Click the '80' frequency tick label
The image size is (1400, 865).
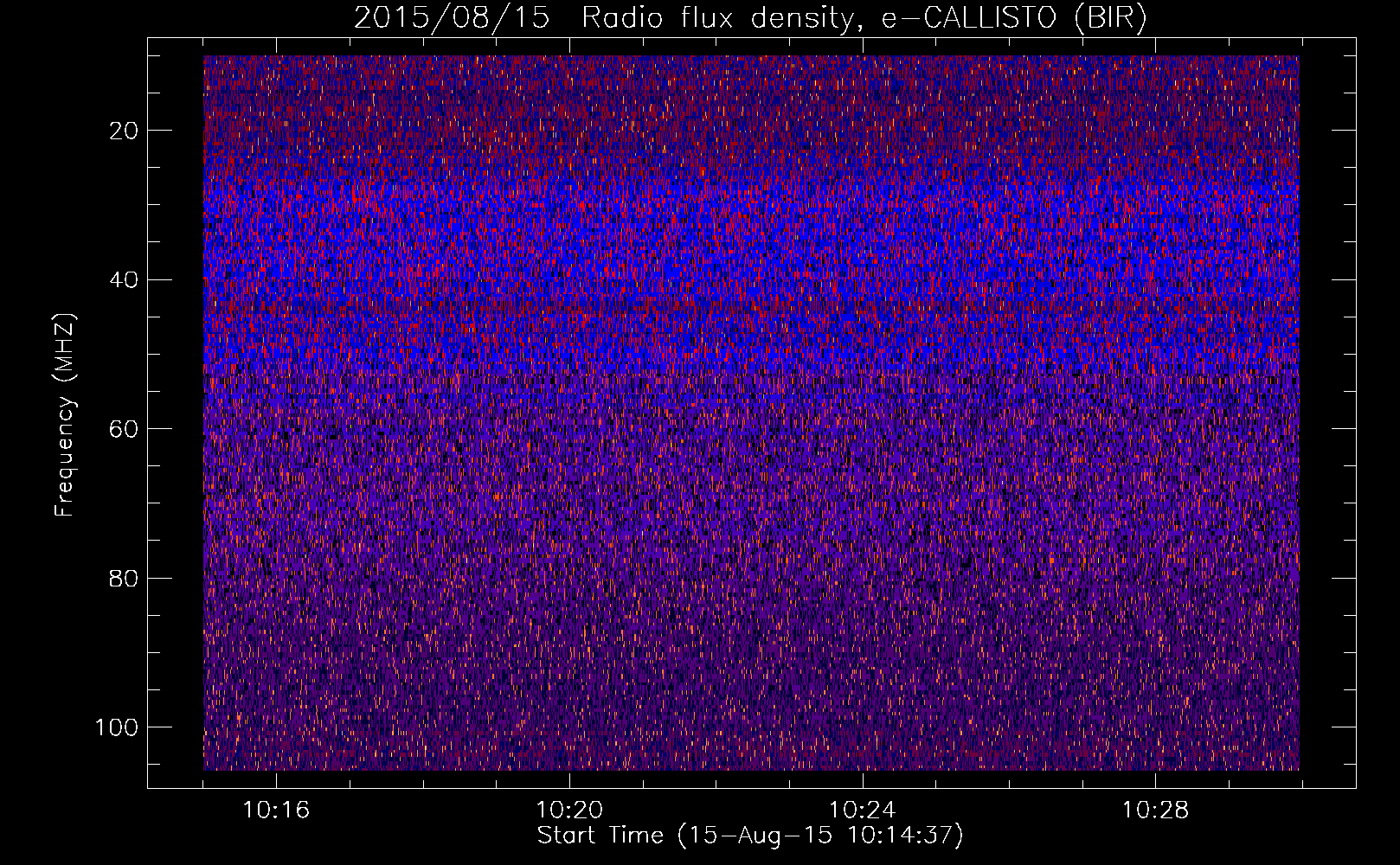pos(125,579)
